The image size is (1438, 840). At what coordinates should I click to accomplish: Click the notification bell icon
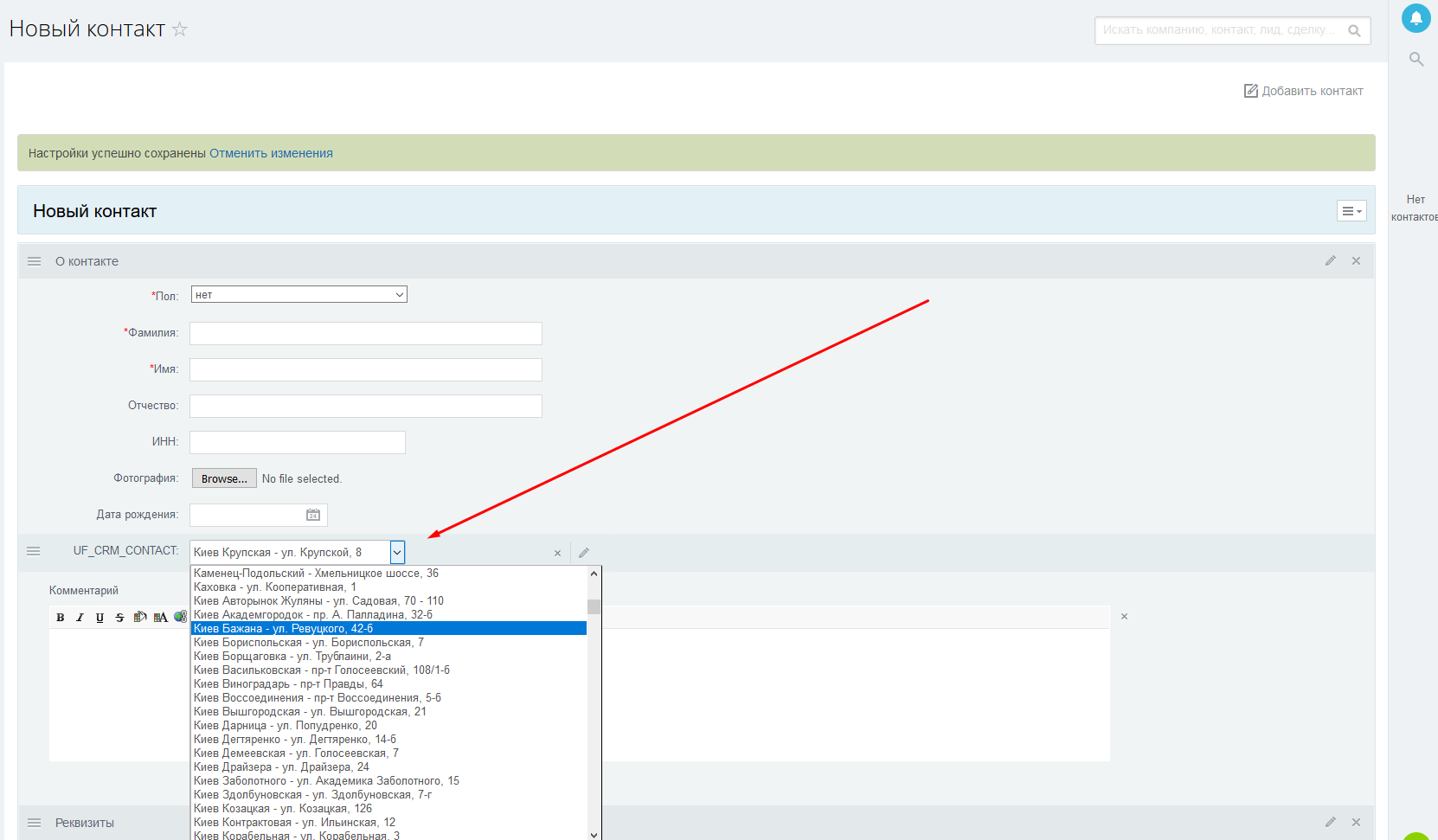[x=1416, y=18]
